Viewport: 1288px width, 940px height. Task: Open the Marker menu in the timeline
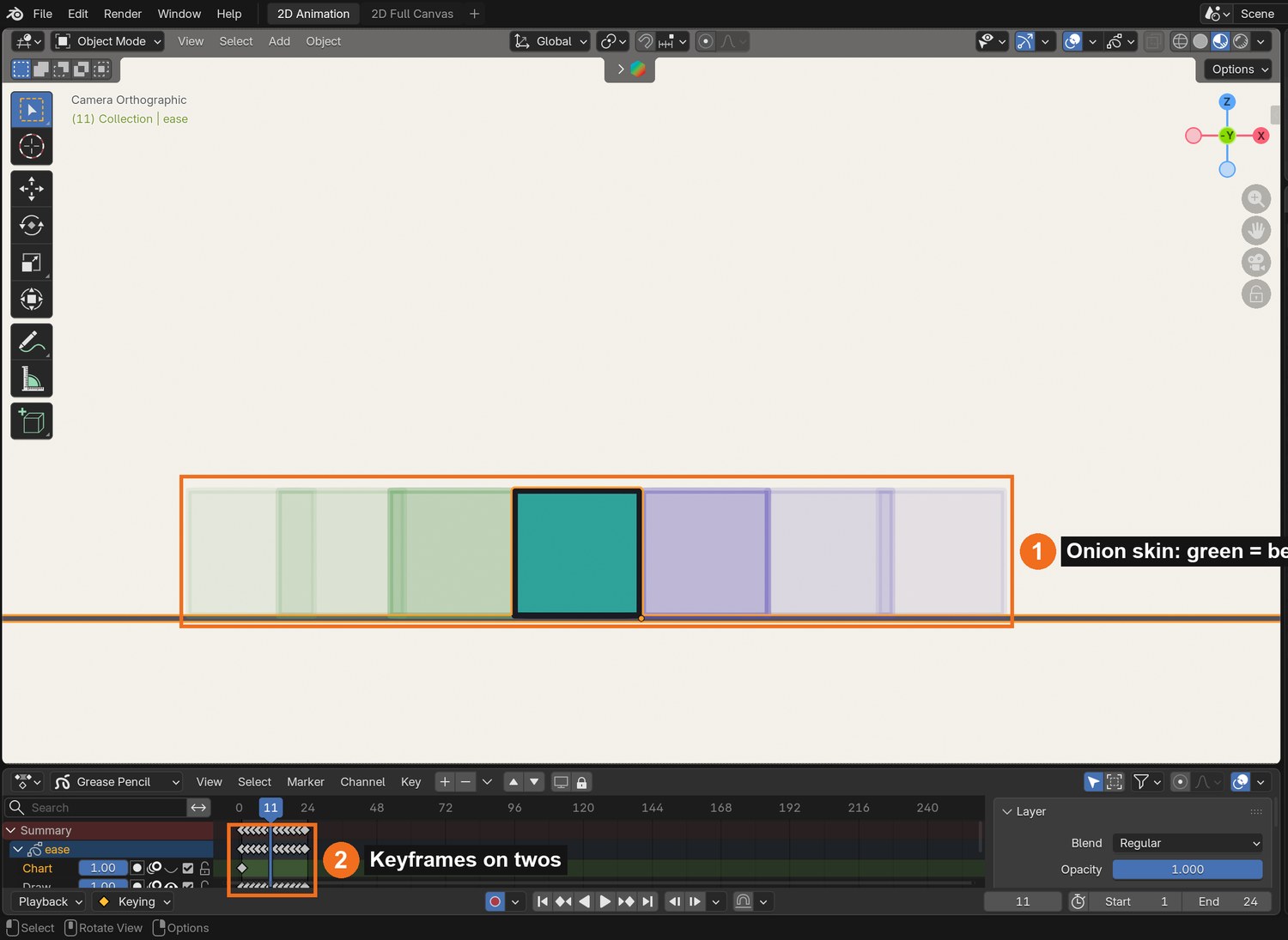coord(306,782)
